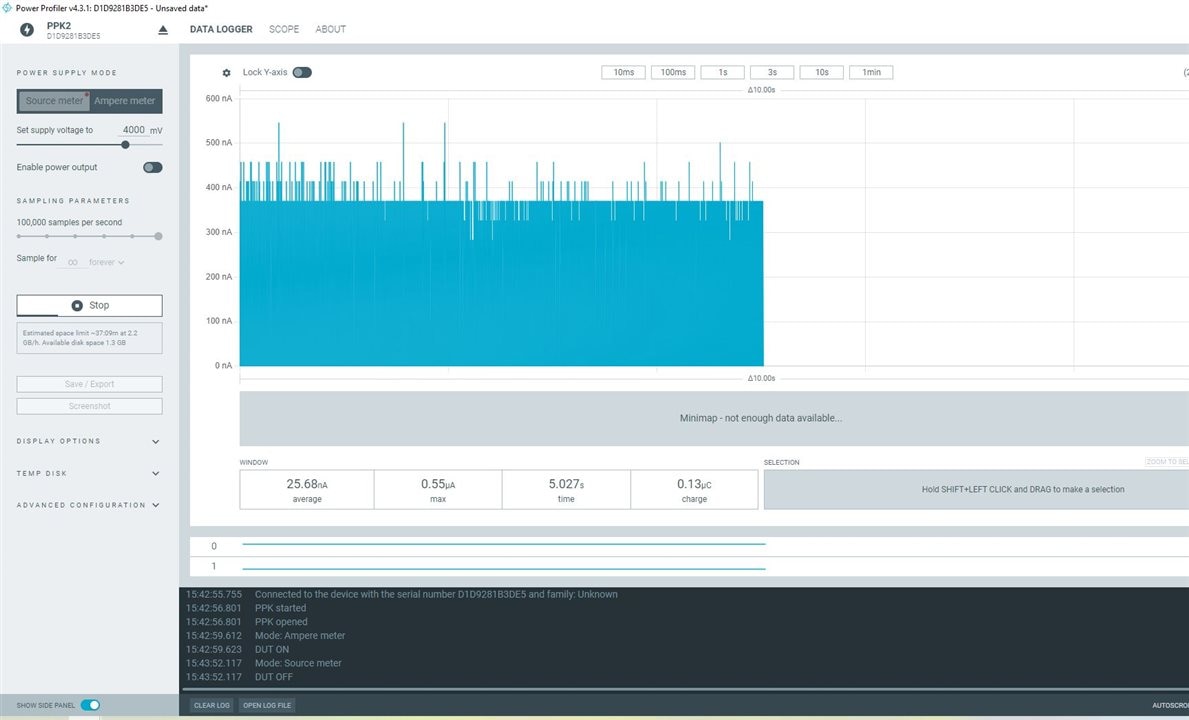The image size is (1189, 720).
Task: Switch to the Scope tab
Action: point(284,29)
